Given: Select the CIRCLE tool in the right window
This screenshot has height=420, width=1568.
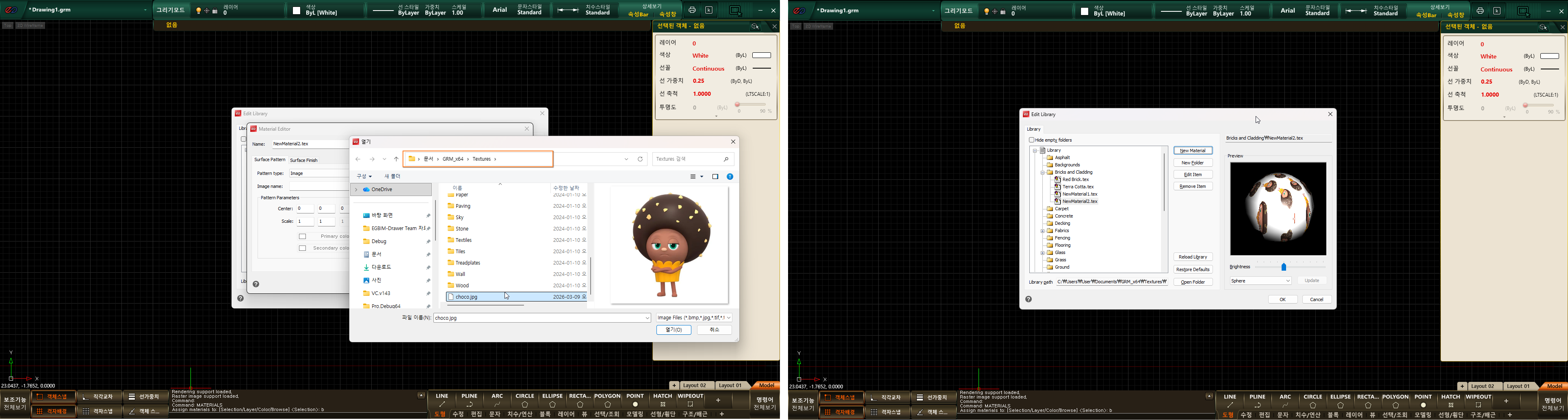Looking at the screenshot, I should click(1313, 401).
